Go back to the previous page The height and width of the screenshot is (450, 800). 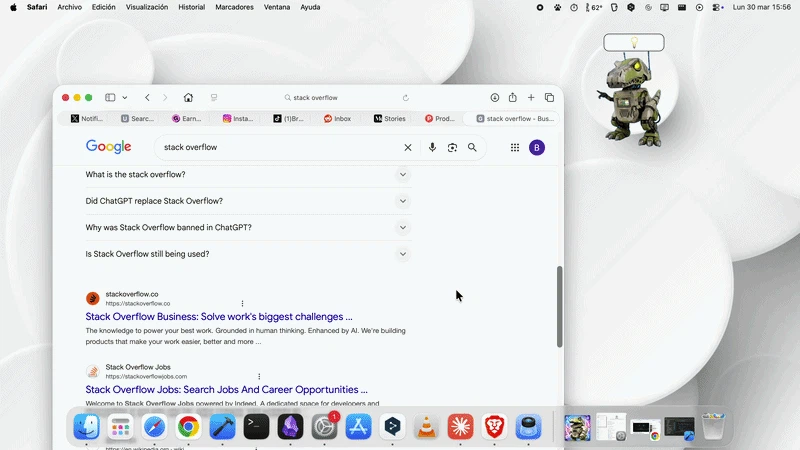(147, 97)
